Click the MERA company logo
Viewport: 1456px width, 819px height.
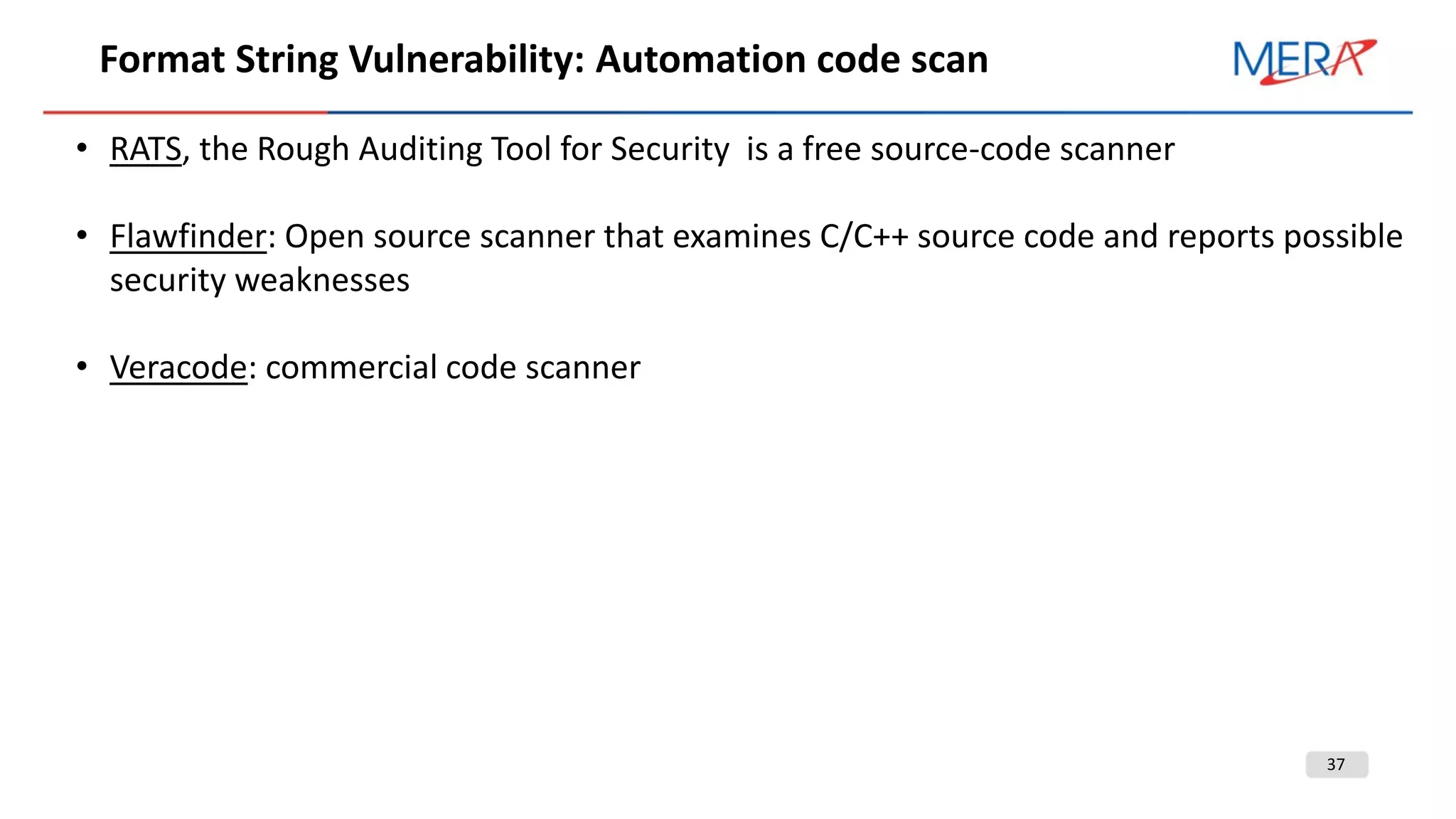pos(1305,61)
